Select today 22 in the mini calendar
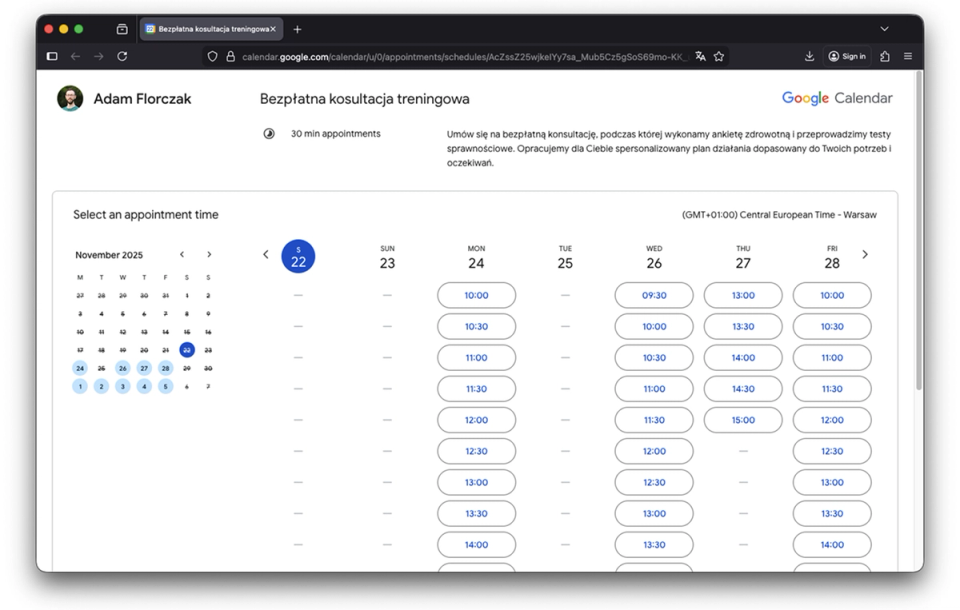The image size is (960, 610). click(x=187, y=350)
